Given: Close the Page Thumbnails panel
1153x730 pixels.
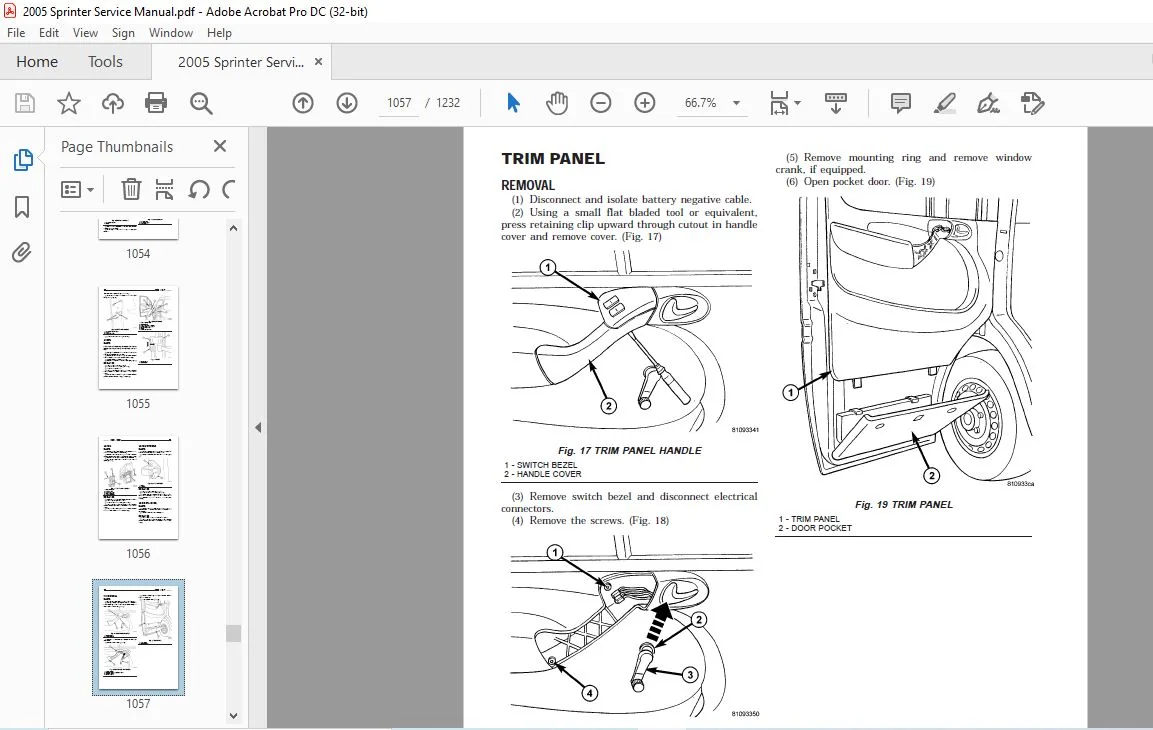Looking at the screenshot, I should point(220,146).
